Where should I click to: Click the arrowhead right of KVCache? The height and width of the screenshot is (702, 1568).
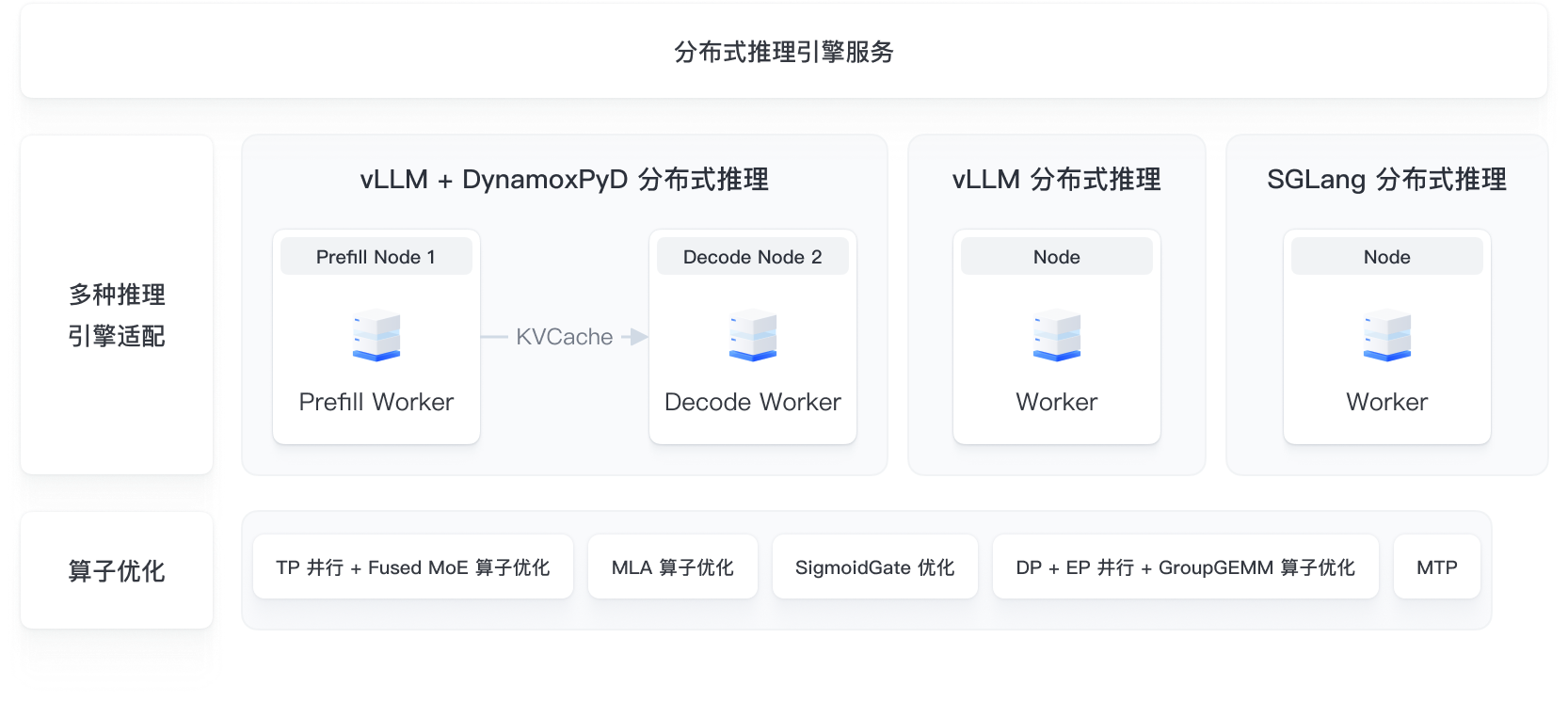[x=639, y=337]
